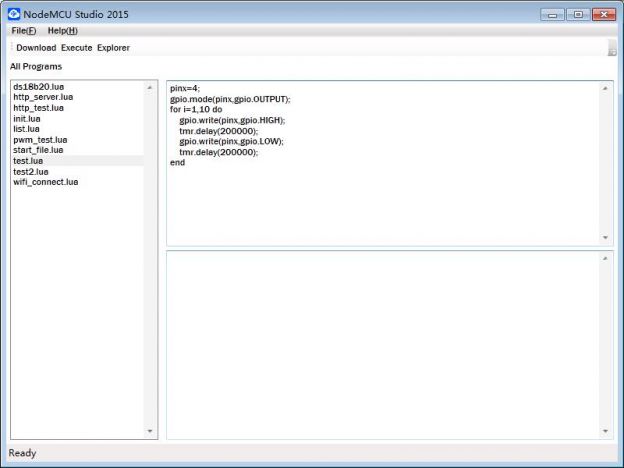Click the end keyword line in editor

click(177, 162)
